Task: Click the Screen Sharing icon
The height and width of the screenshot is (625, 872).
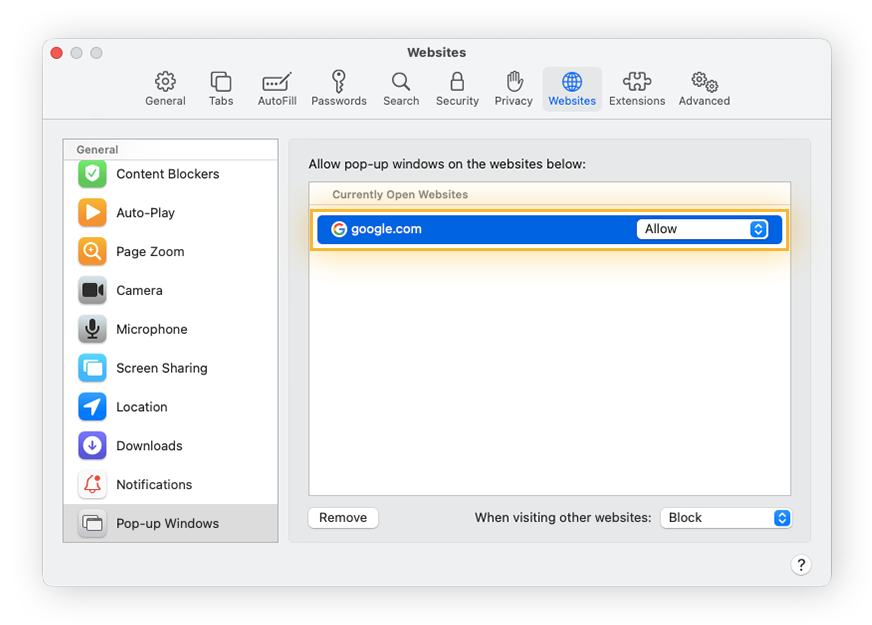Action: (x=92, y=368)
